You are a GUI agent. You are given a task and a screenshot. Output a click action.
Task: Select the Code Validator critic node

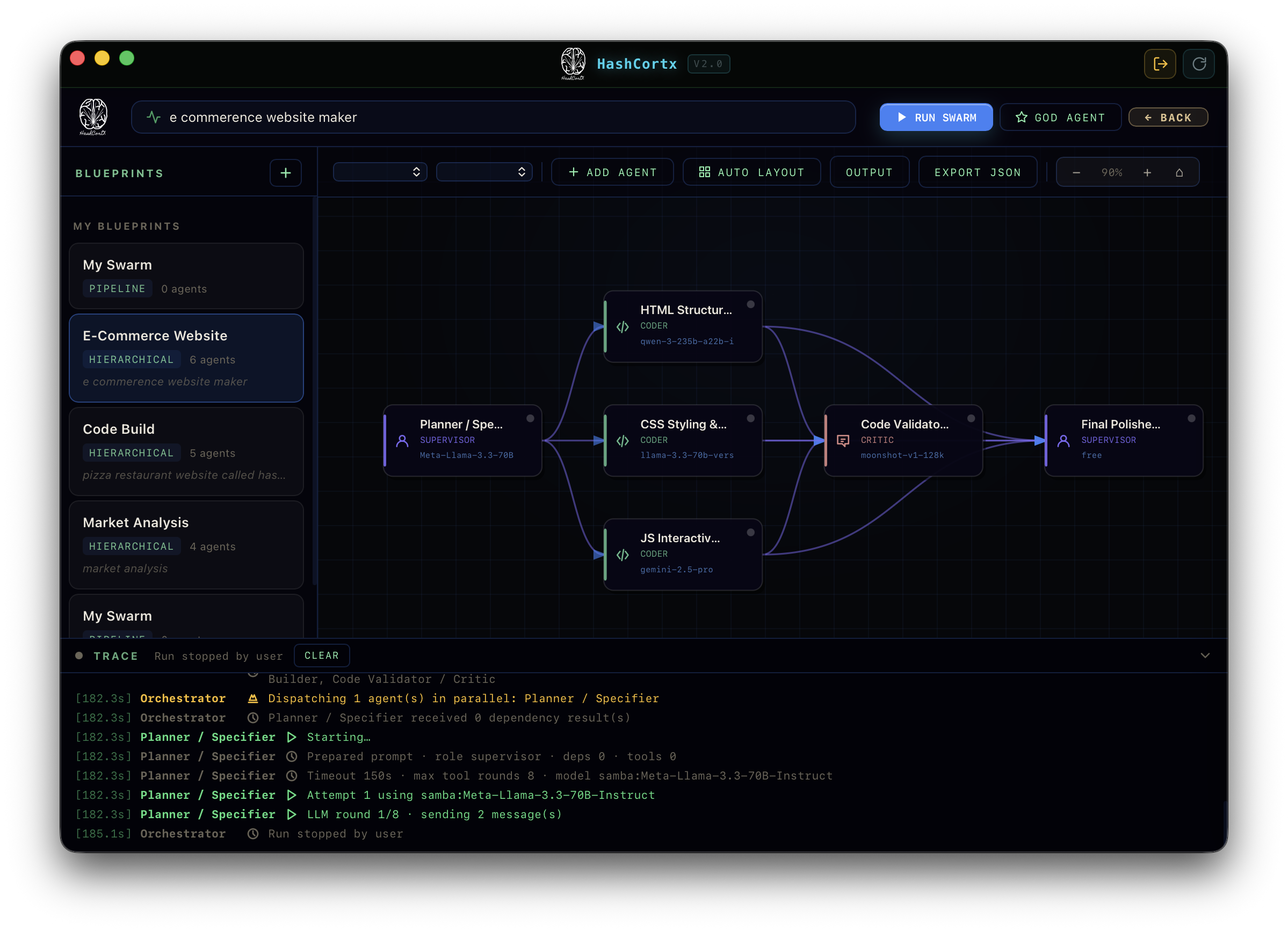(903, 441)
